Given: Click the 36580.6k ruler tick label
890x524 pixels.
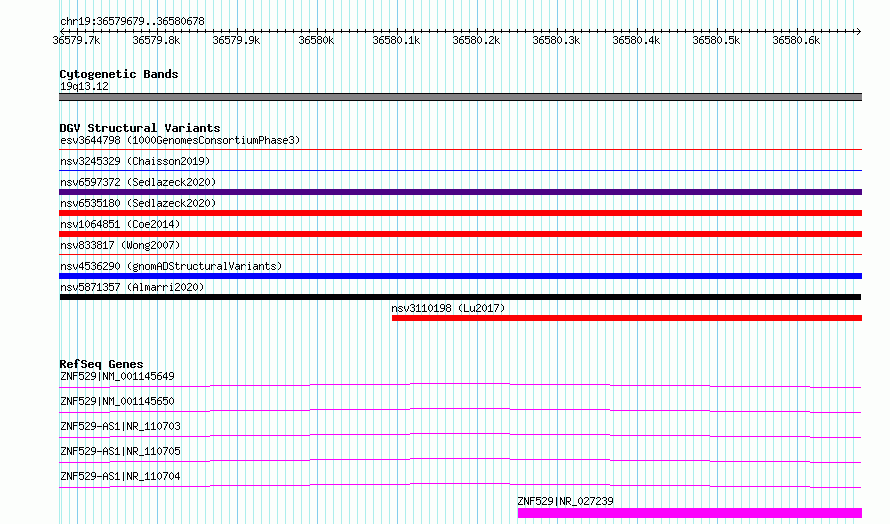Looking at the screenshot, I should point(796,40).
